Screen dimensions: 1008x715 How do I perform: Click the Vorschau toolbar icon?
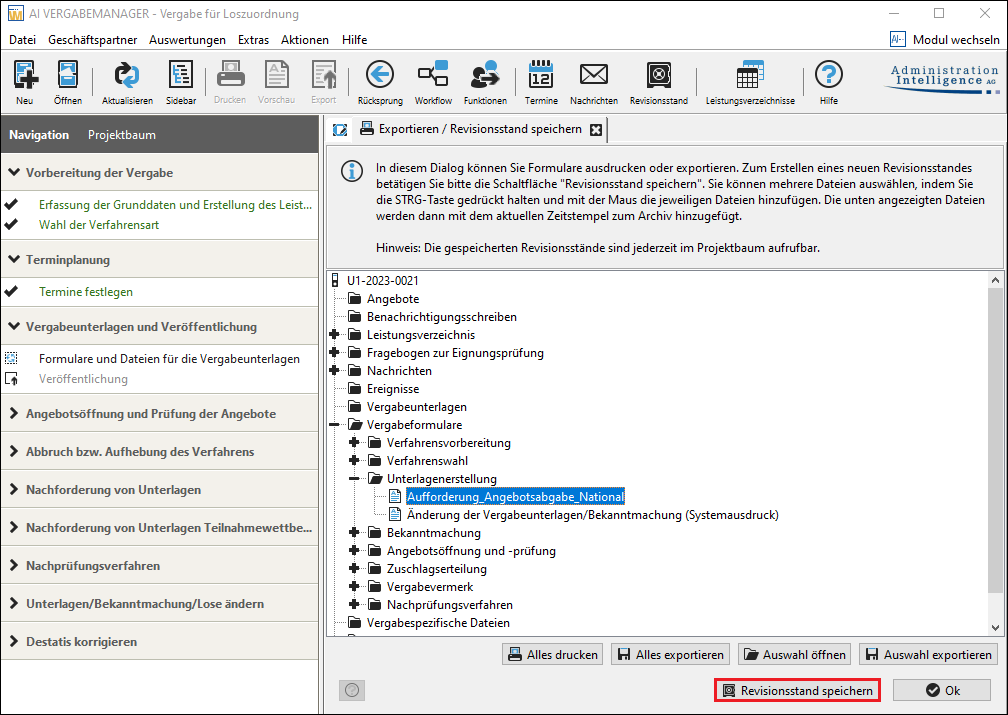276,75
